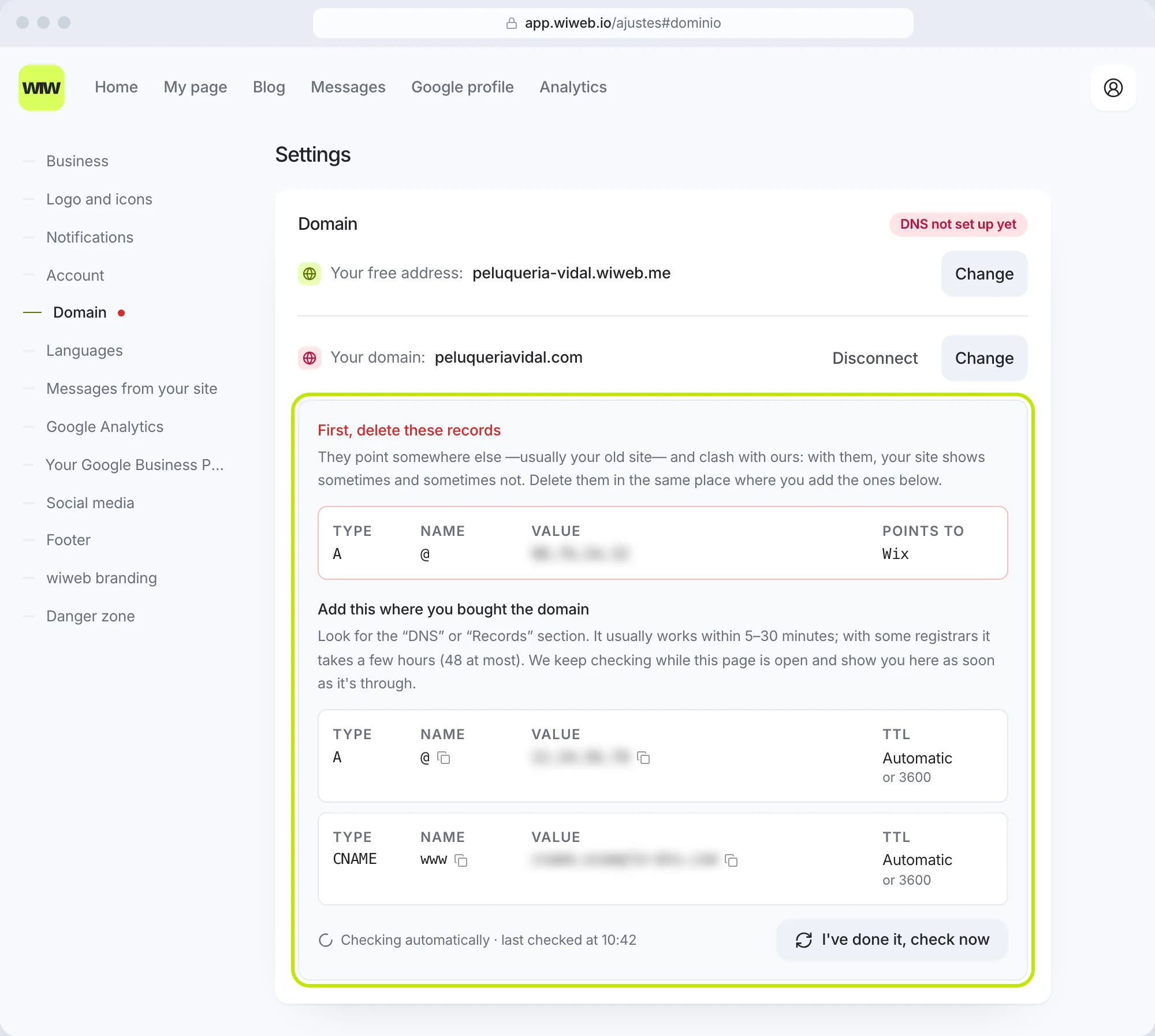Switch to Google profile

click(463, 87)
